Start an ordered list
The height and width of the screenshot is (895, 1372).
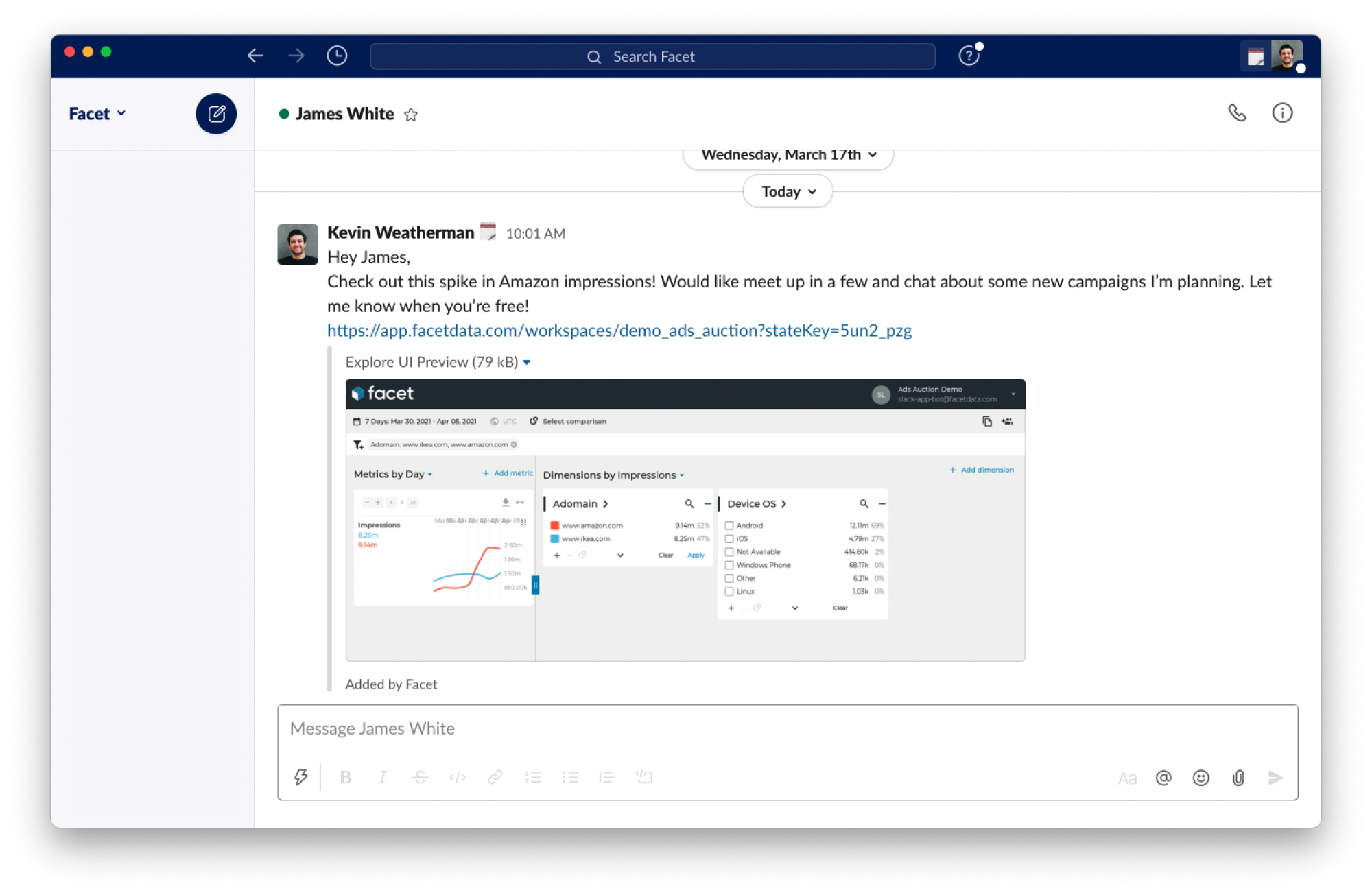tap(533, 777)
